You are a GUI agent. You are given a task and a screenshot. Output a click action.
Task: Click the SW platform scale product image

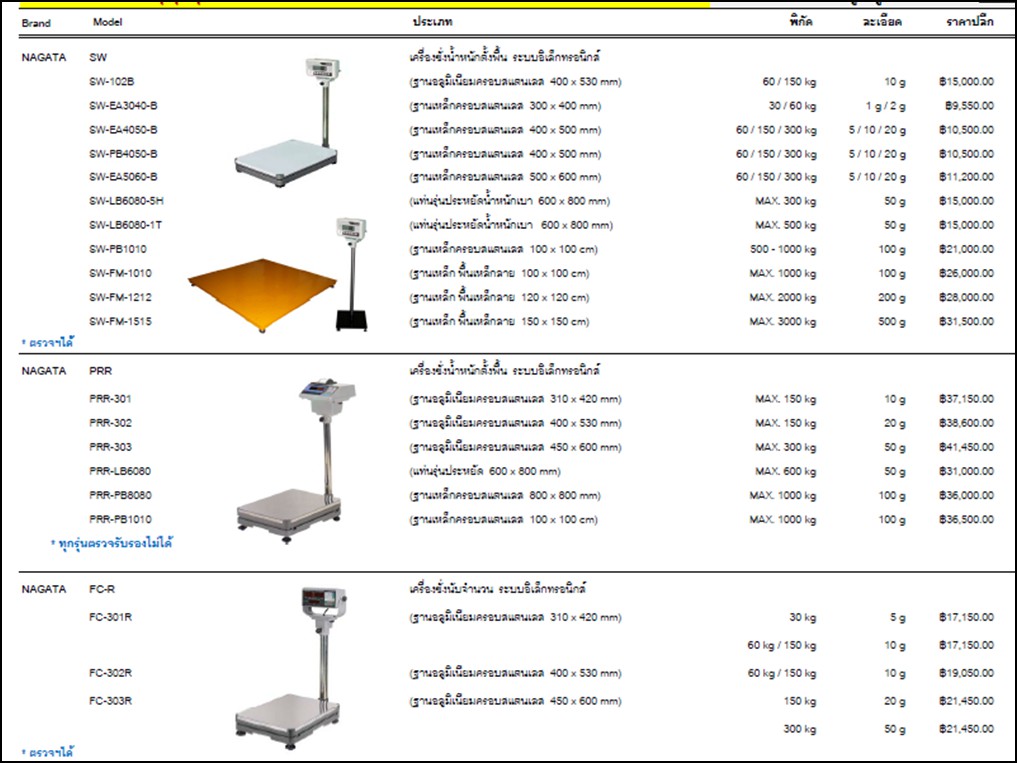286,122
